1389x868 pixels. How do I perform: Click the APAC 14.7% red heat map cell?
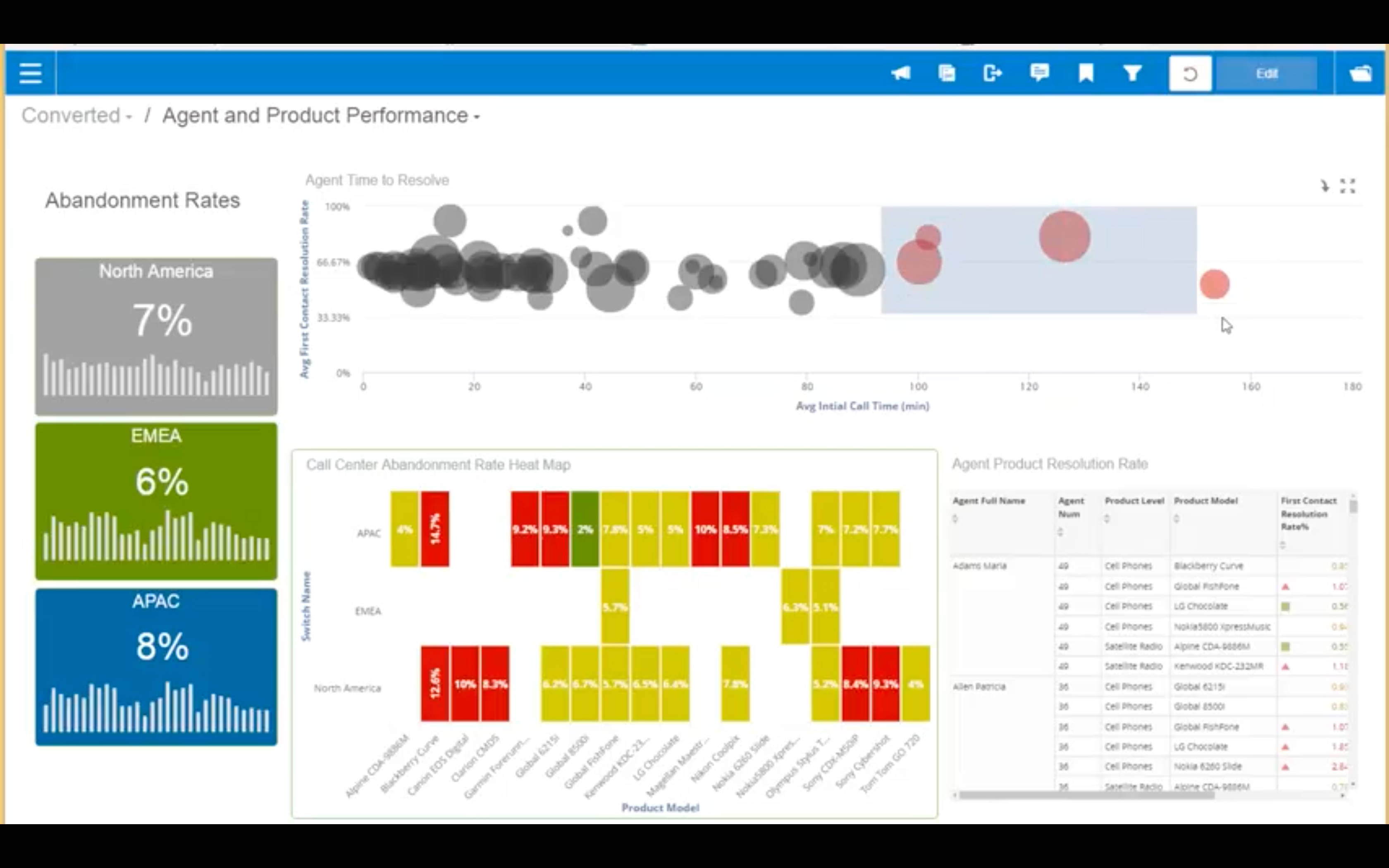[434, 529]
